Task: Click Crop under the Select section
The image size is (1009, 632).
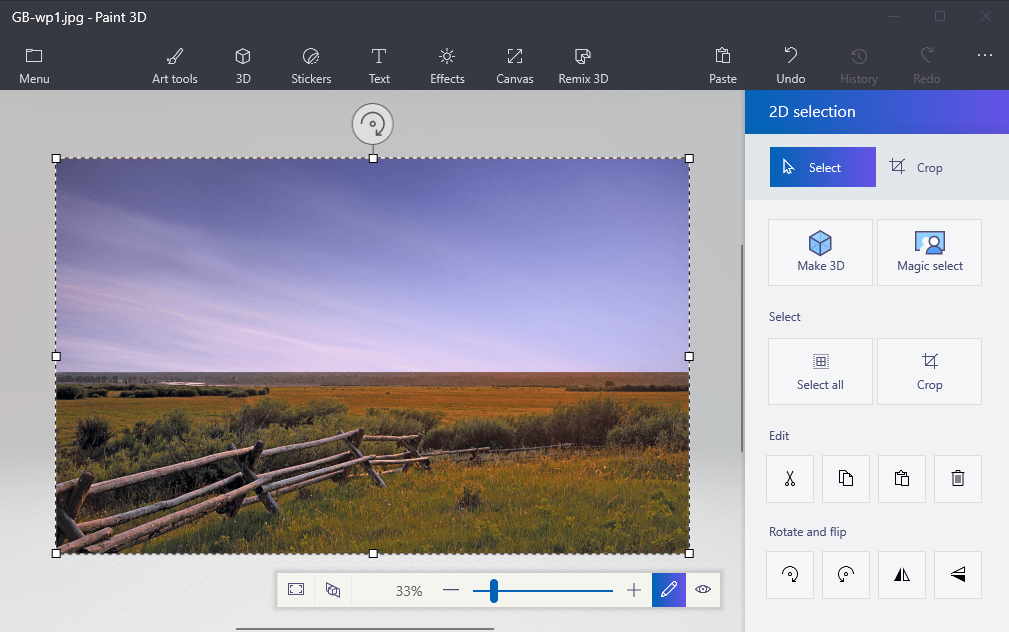Action: pos(929,371)
